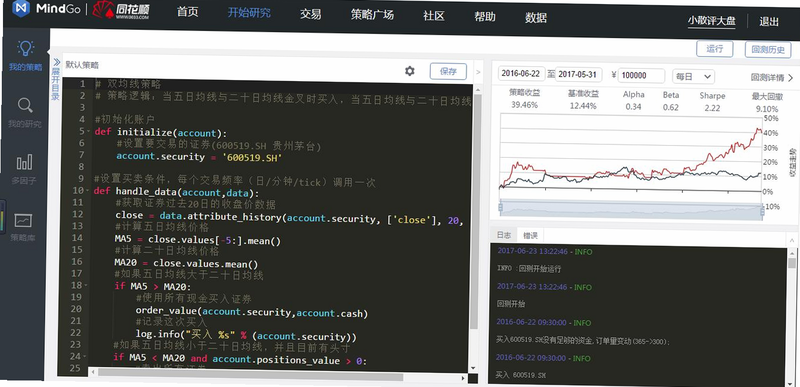800x387 pixels.
Task: Go to 首页 menu item
Action: (x=187, y=12)
